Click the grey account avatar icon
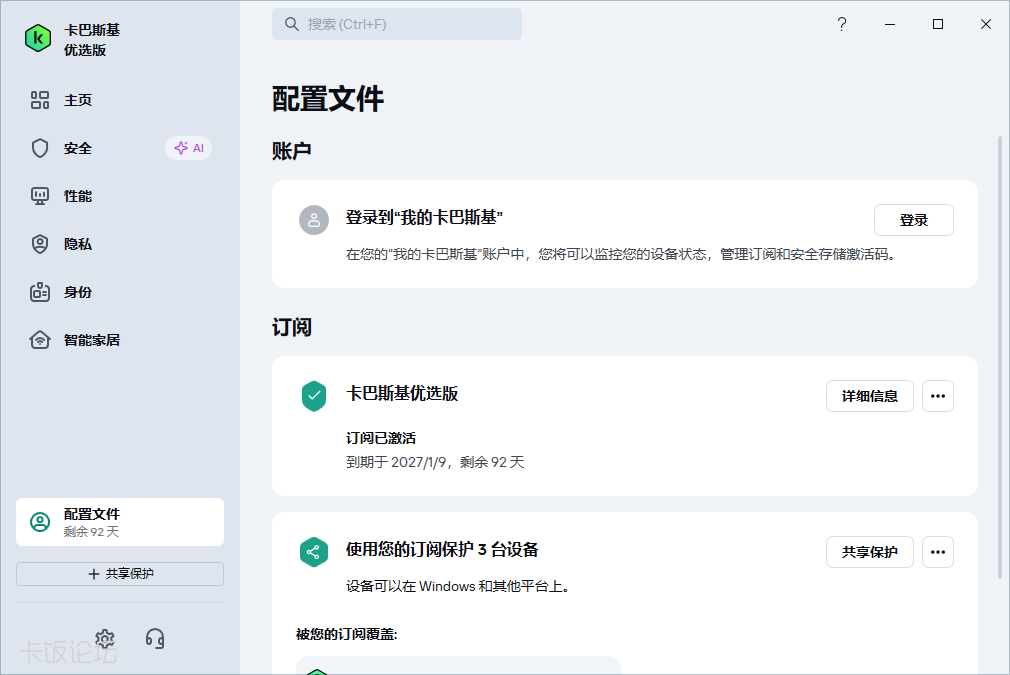This screenshot has height=675, width=1010. (314, 220)
